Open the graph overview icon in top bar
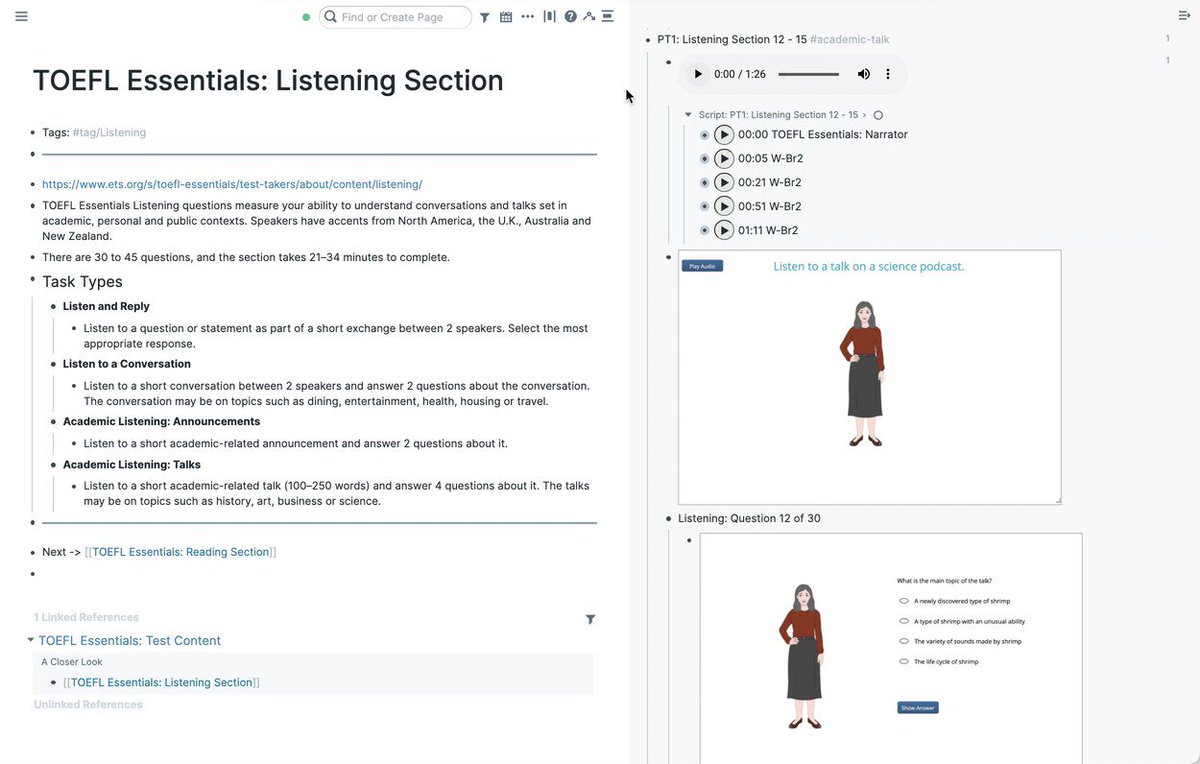 point(589,17)
